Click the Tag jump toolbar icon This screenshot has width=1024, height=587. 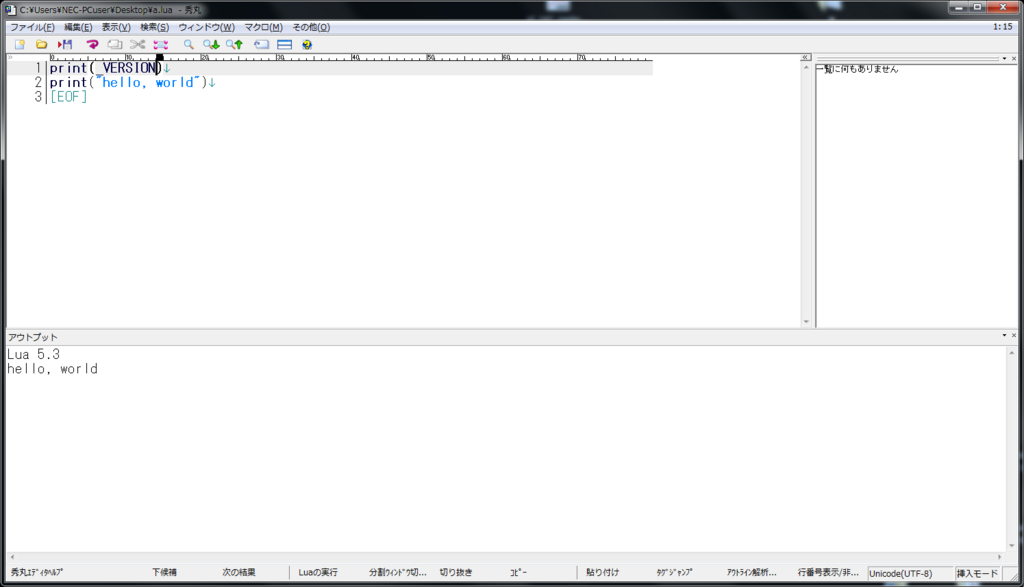click(261, 44)
